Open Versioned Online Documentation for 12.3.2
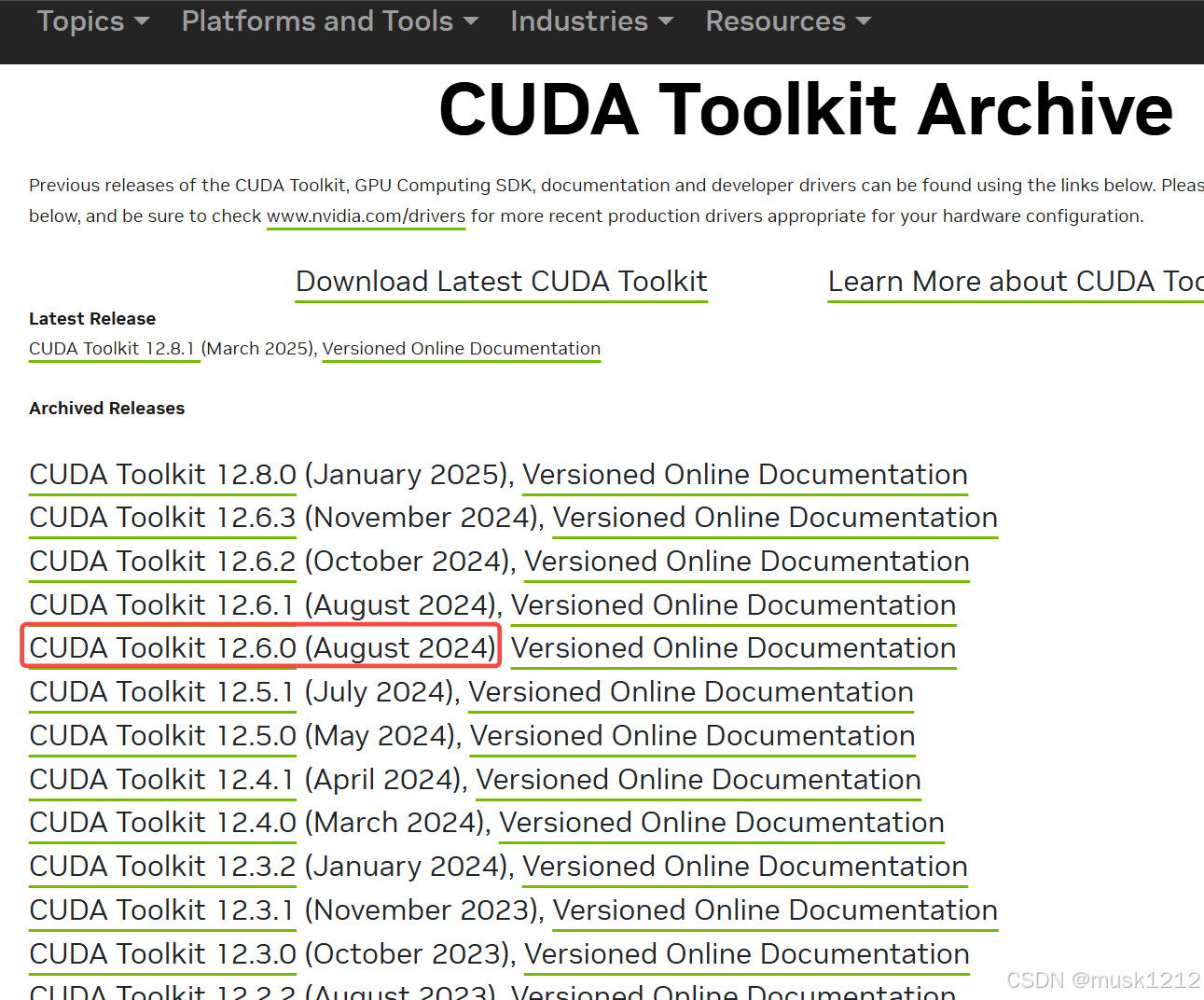The height and width of the screenshot is (1000, 1204). [745, 867]
